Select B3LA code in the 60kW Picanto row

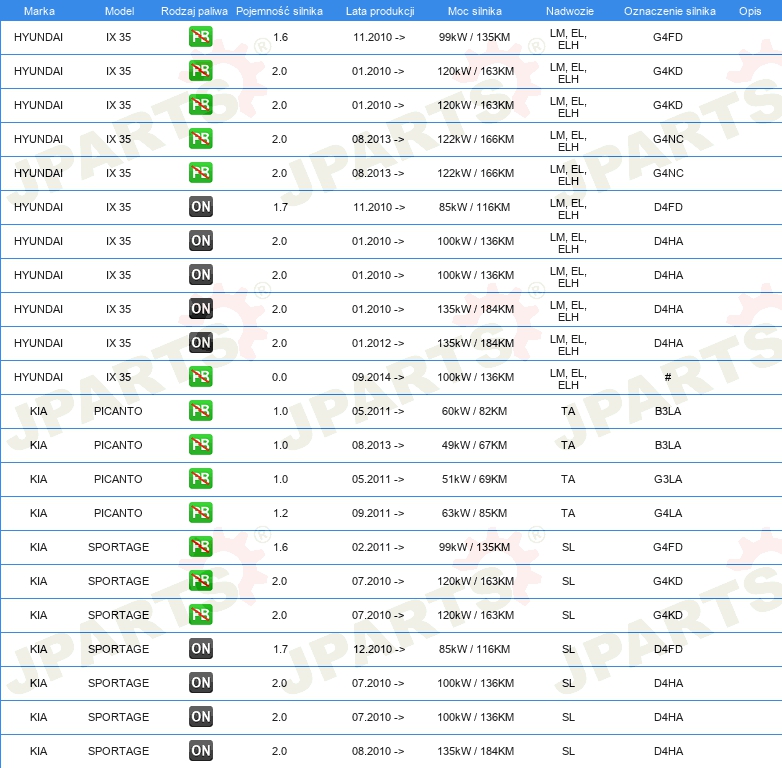click(x=668, y=411)
